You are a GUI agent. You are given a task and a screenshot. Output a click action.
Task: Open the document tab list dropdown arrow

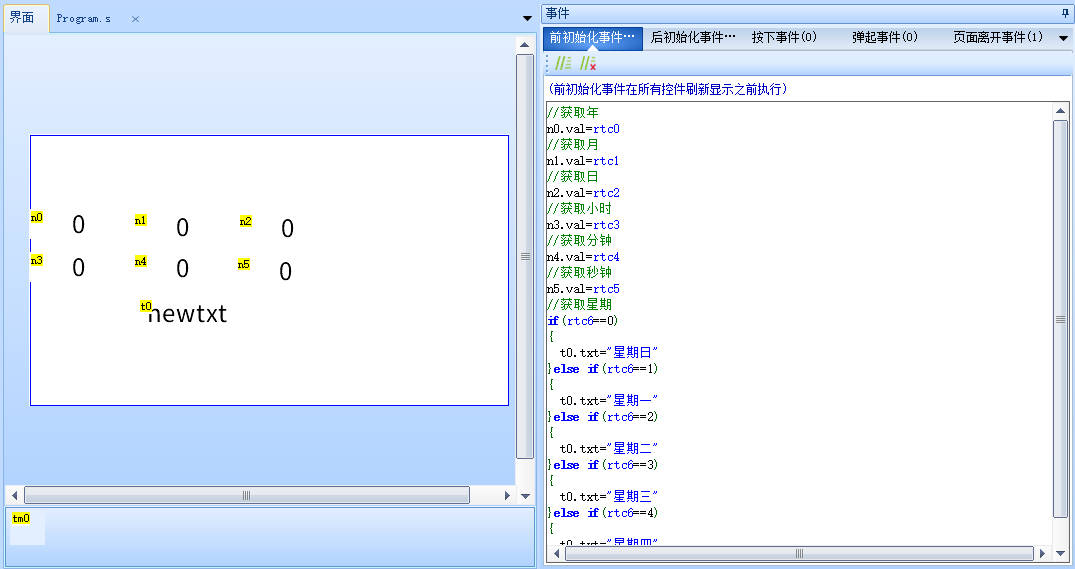coord(528,18)
